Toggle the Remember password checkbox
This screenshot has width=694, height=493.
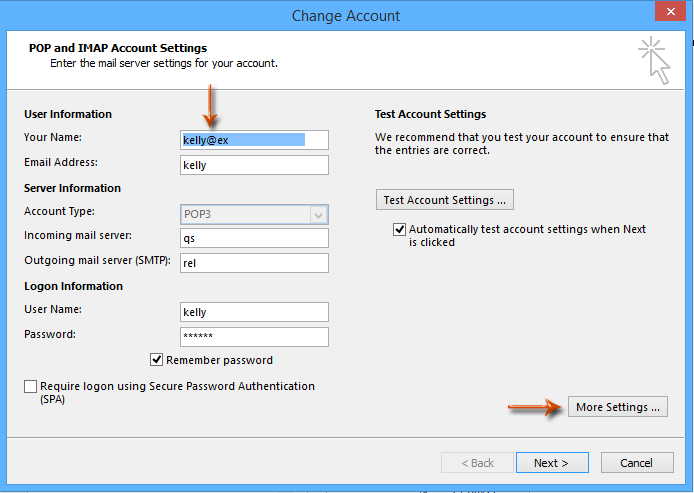(x=157, y=360)
